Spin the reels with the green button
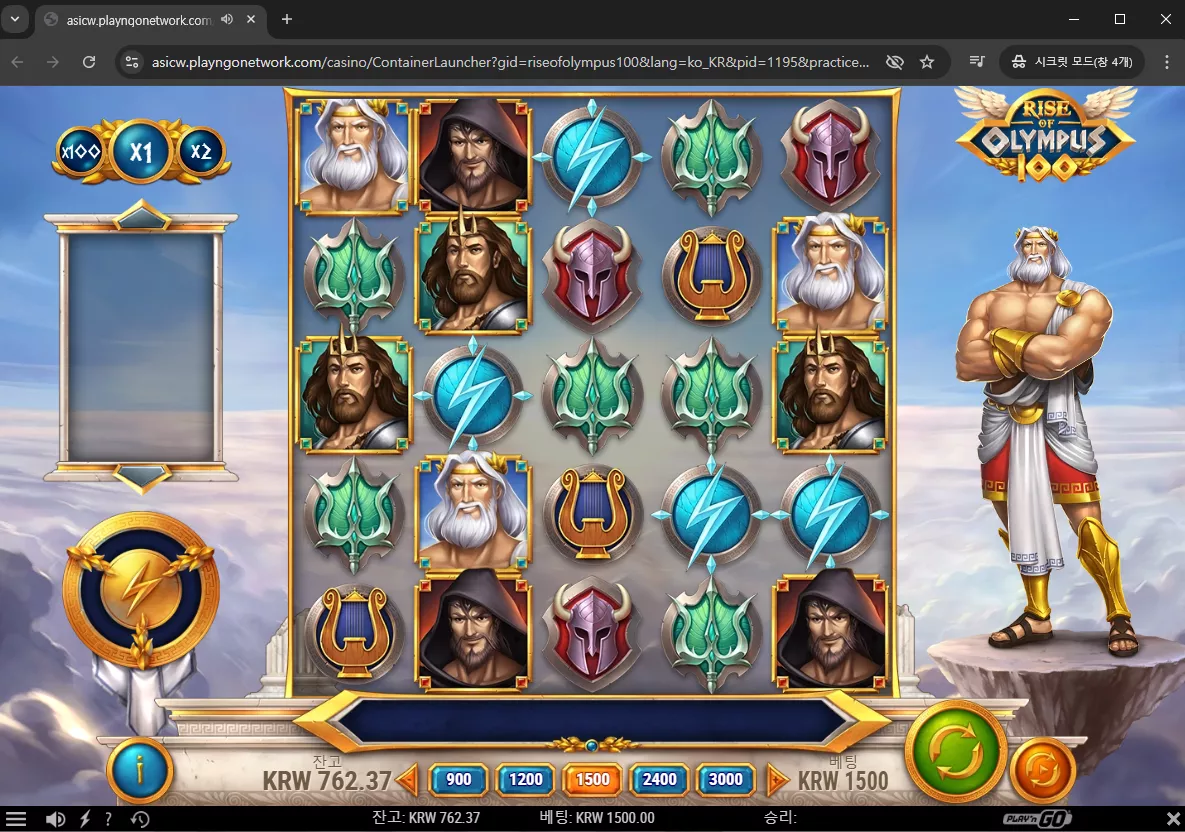The width and height of the screenshot is (1185, 832). point(955,752)
